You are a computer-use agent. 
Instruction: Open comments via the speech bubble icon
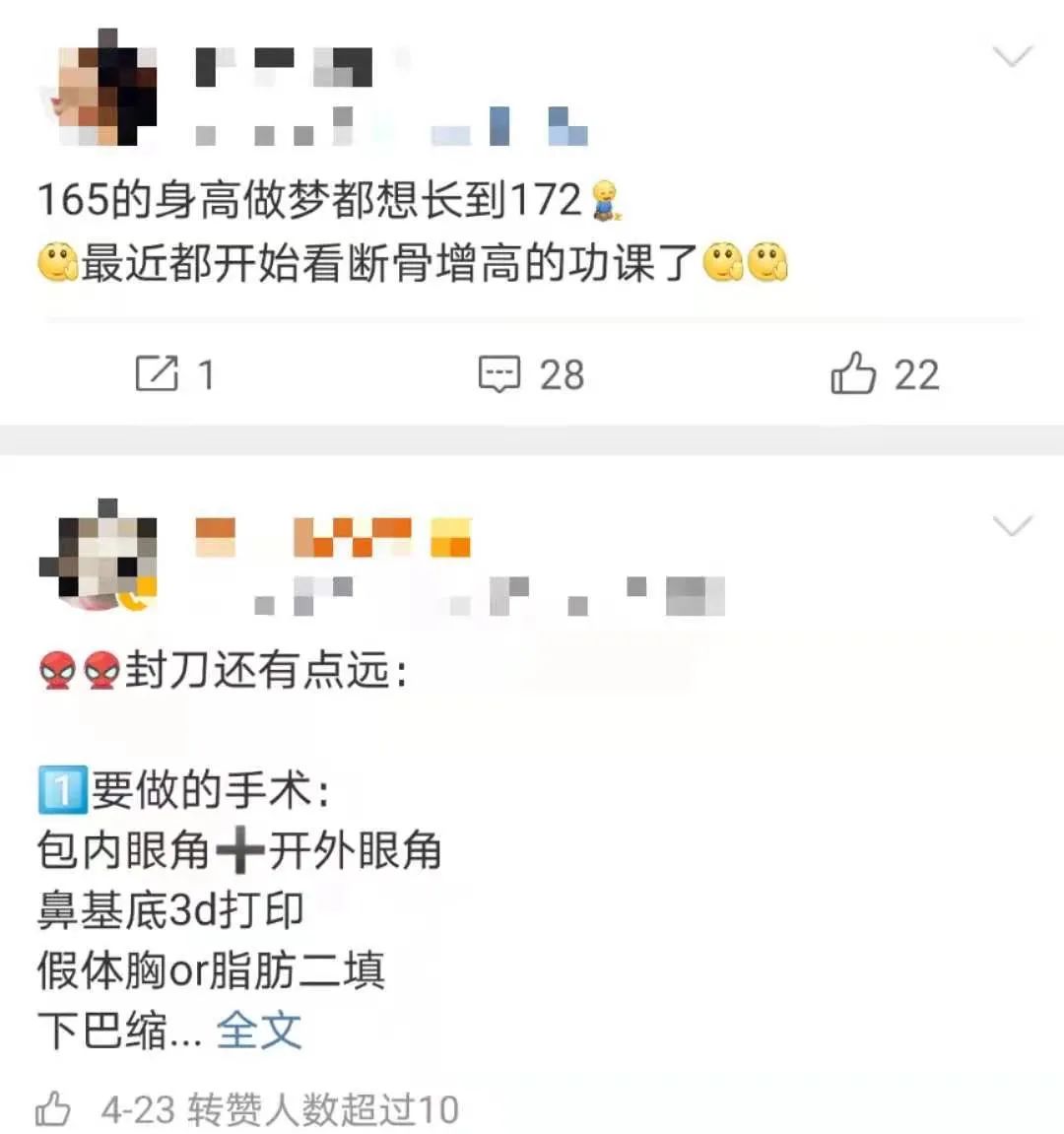(x=499, y=374)
